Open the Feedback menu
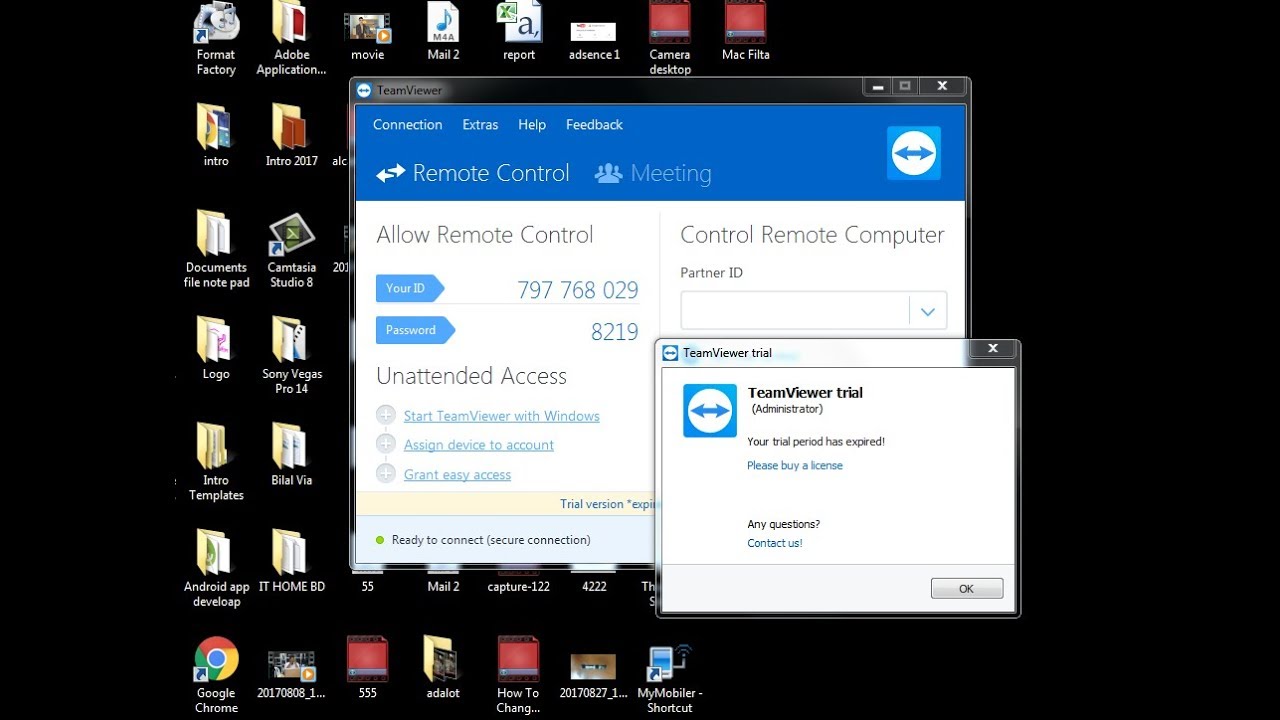Viewport: 1280px width, 720px height. (x=594, y=125)
